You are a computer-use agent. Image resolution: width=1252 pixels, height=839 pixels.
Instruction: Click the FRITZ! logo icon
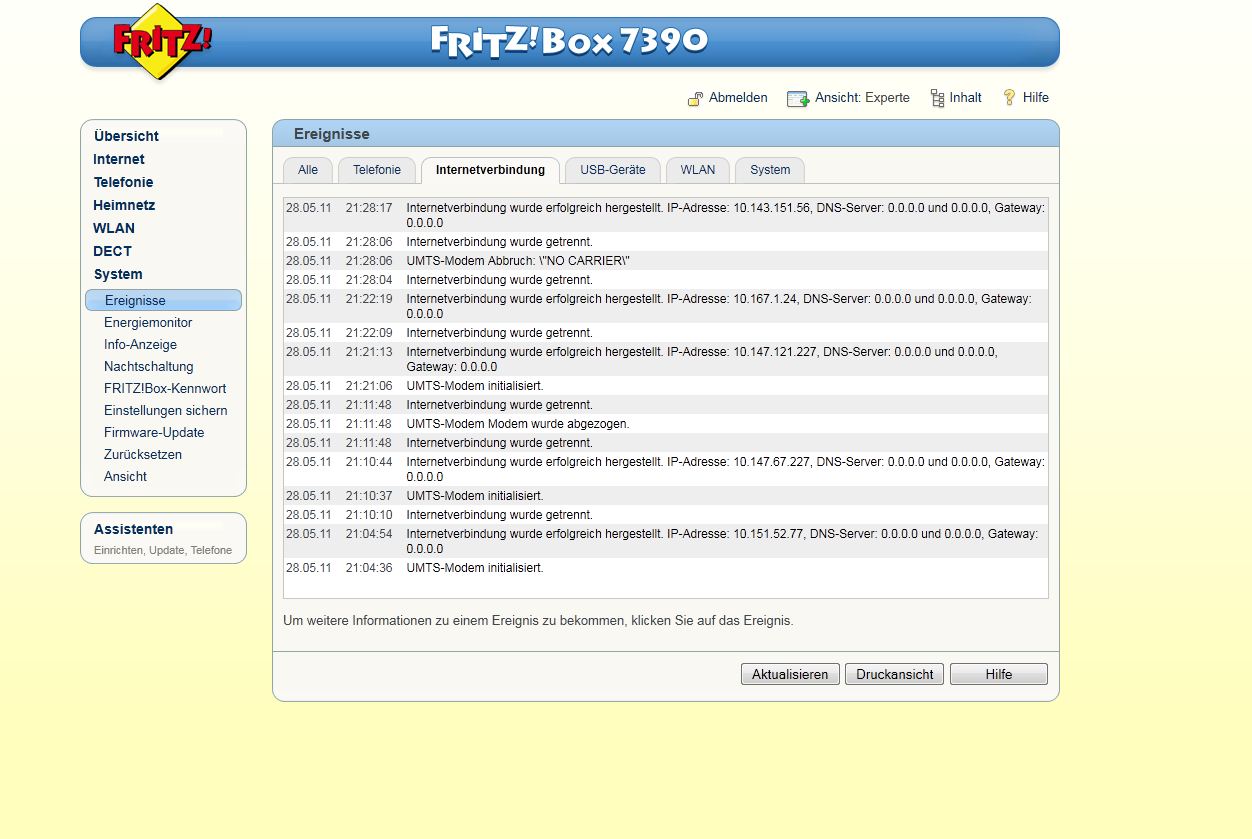[162, 42]
